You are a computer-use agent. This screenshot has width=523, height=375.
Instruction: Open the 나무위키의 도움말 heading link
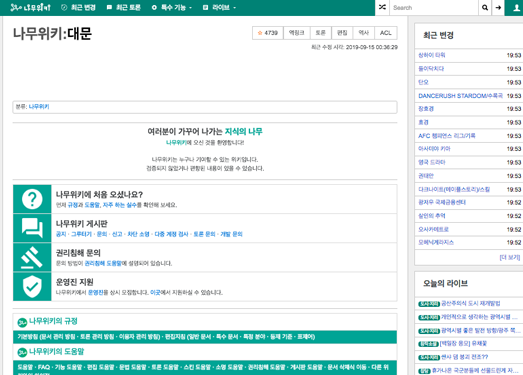pos(56,352)
